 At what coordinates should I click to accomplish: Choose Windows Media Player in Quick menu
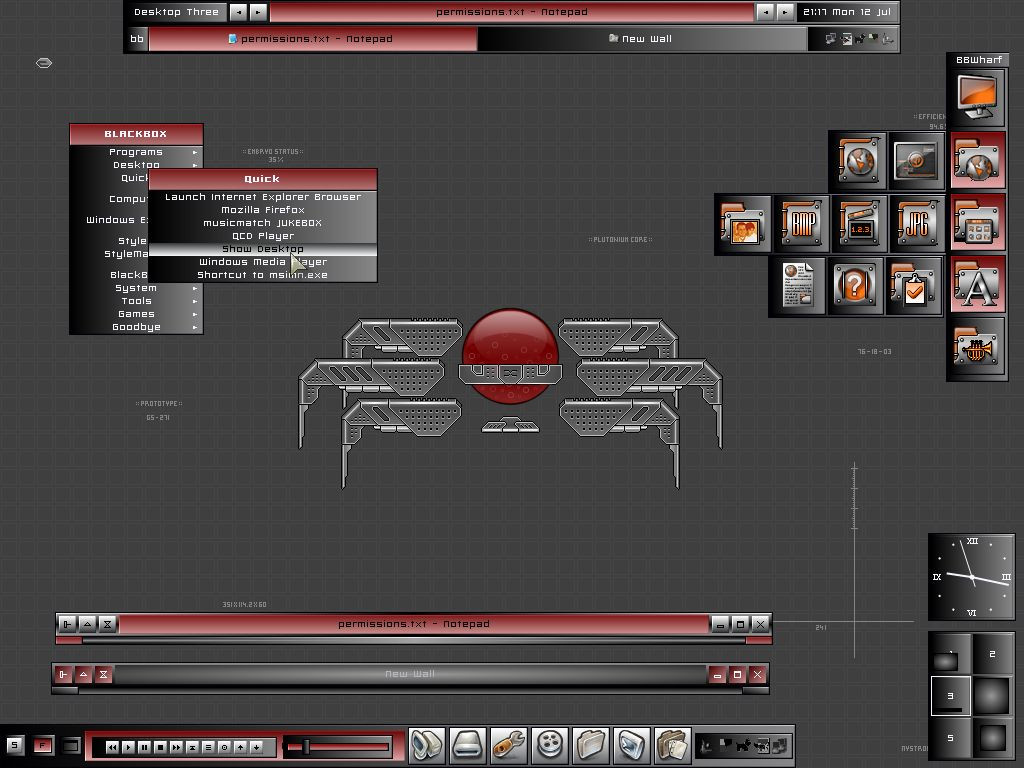click(262, 262)
